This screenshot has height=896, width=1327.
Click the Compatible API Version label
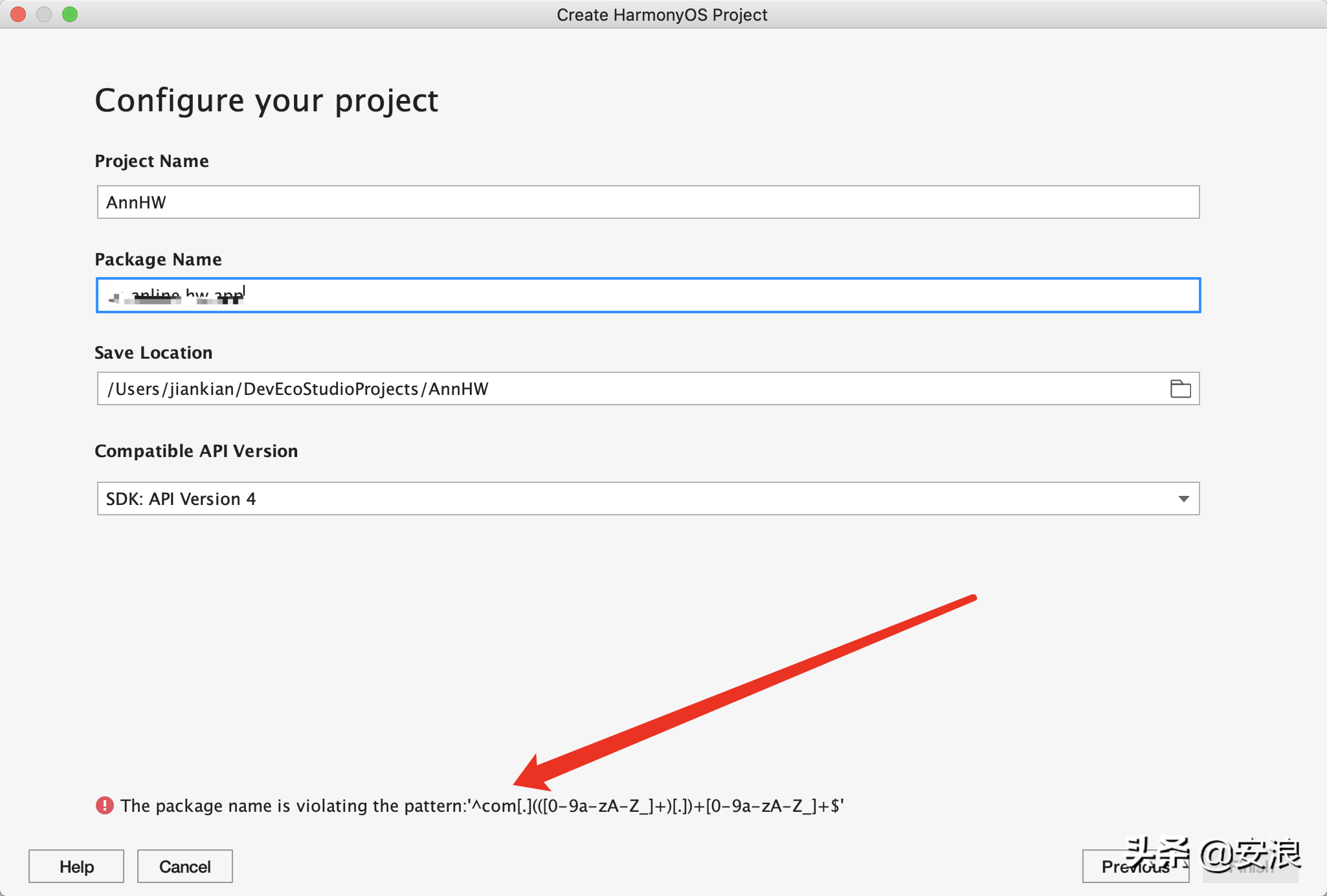tap(196, 451)
